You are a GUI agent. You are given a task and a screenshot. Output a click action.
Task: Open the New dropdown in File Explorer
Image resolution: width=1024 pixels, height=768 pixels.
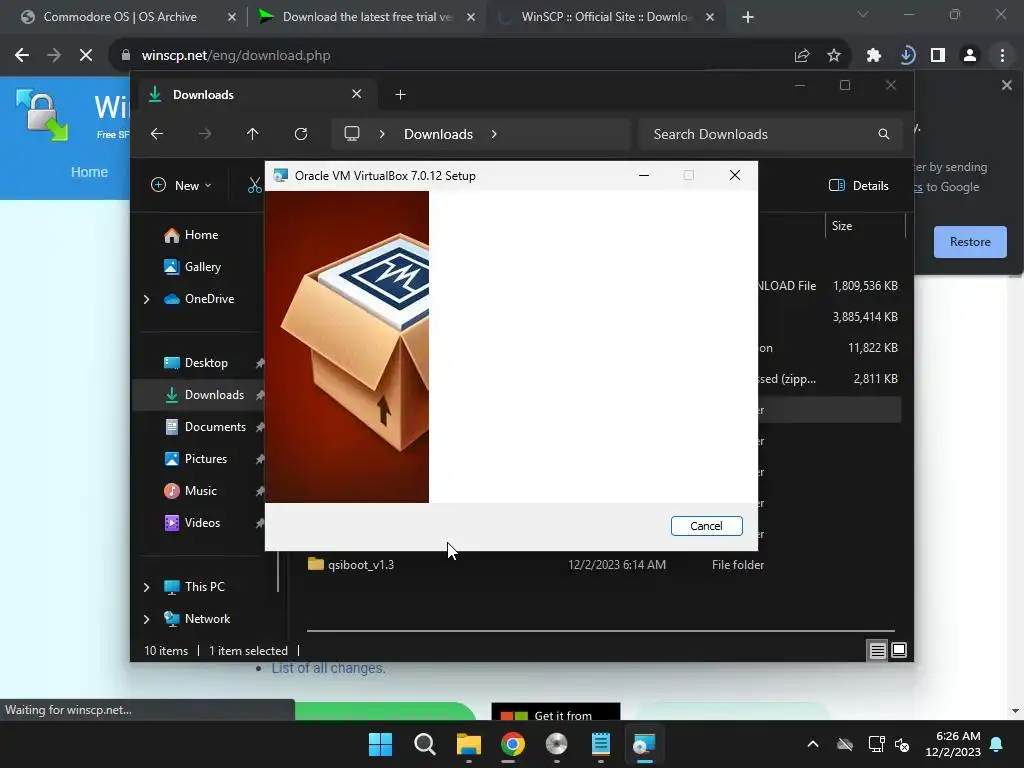click(182, 185)
